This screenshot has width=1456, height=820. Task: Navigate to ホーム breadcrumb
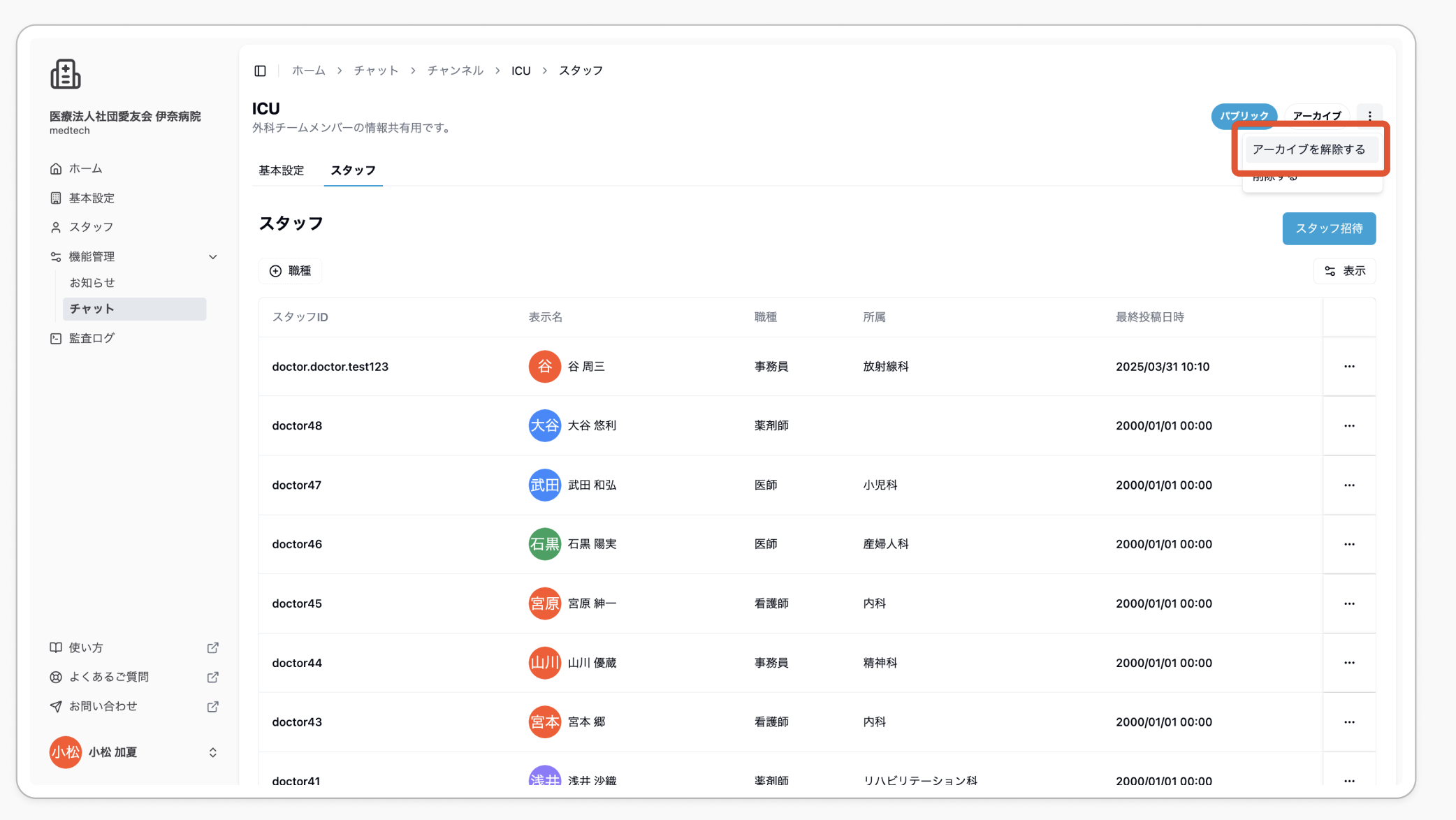pyautogui.click(x=309, y=71)
